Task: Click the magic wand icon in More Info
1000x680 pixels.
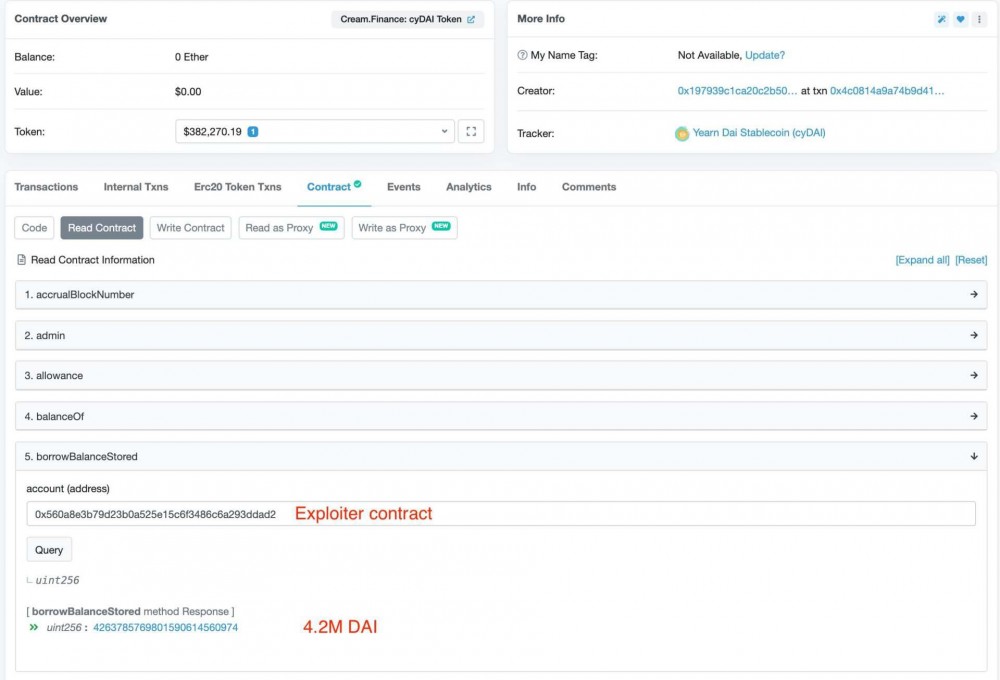Action: tap(941, 19)
